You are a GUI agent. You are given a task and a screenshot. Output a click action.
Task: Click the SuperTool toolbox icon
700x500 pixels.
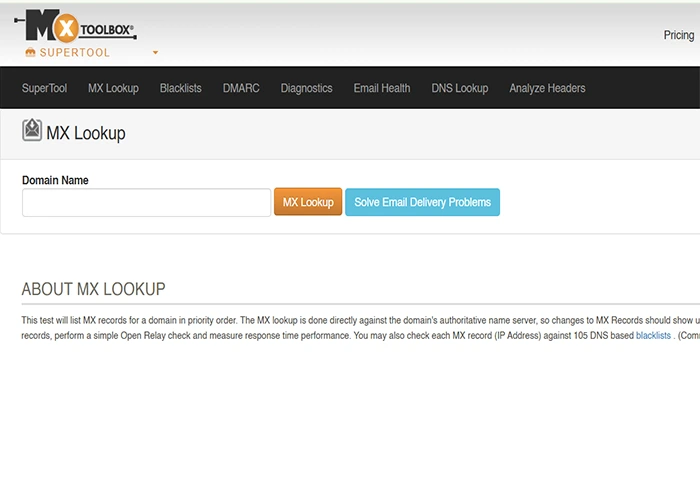(x=30, y=52)
